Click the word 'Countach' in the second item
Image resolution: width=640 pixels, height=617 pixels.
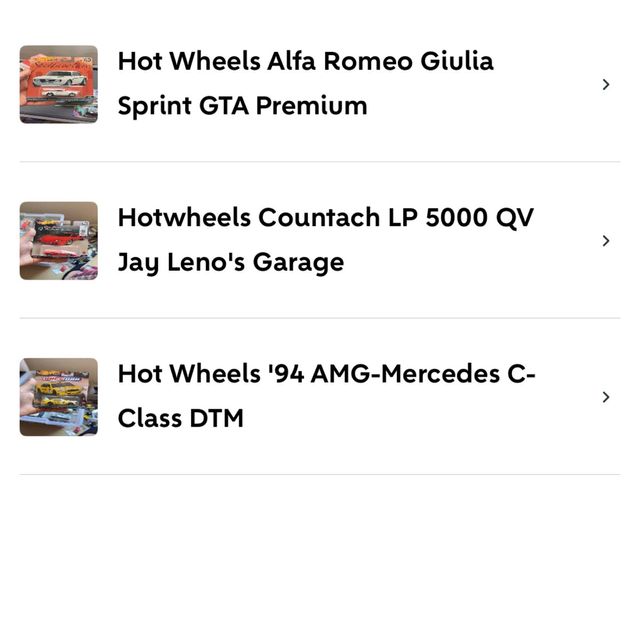point(307,217)
